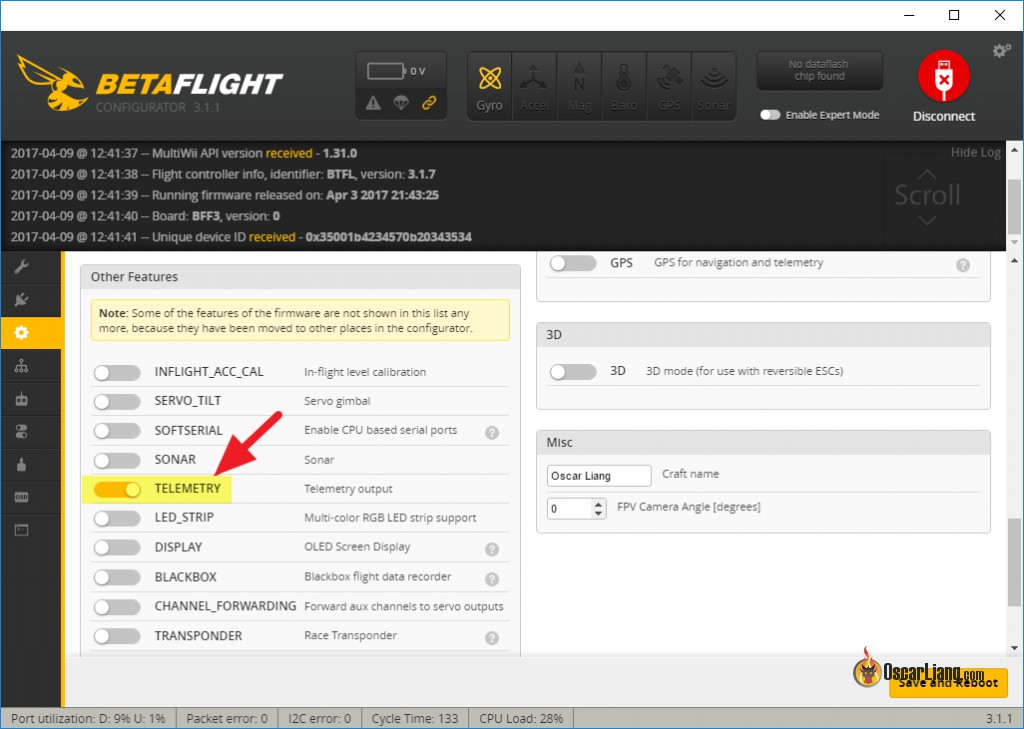The image size is (1024, 729).
Task: Toggle INFLIGHT_ACC_CAL feature
Action: pos(117,372)
